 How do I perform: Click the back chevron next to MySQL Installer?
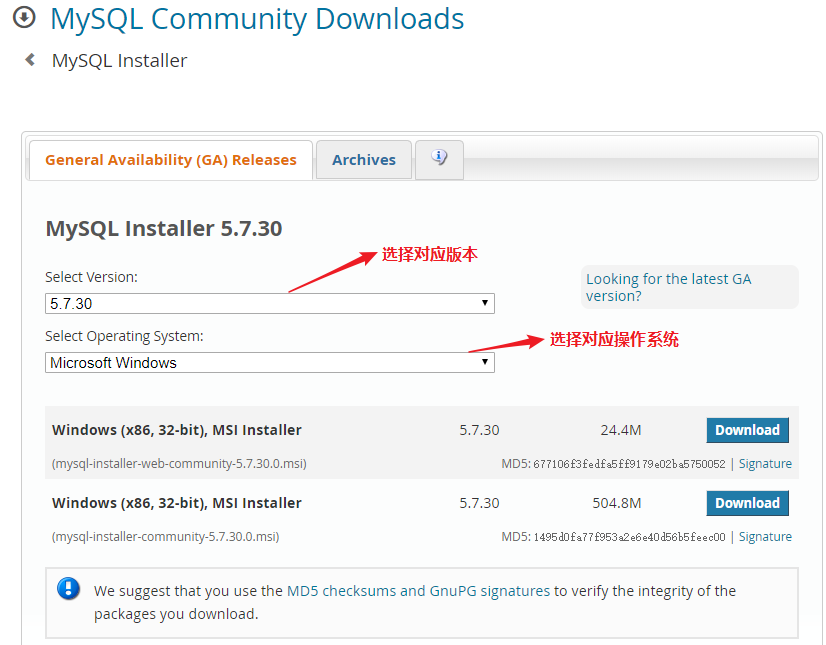(30, 60)
